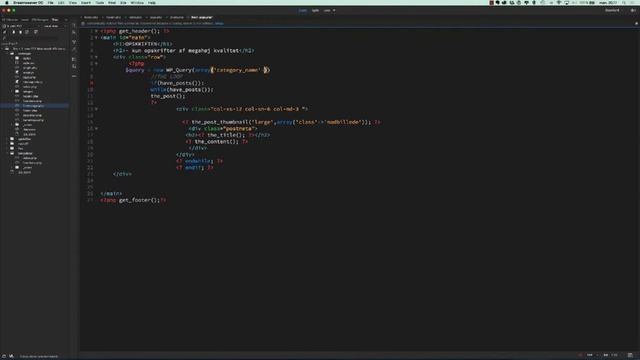640x360 pixels.
Task: Open the AirPlay display icon in menu bar
Action: [x=567, y=2]
